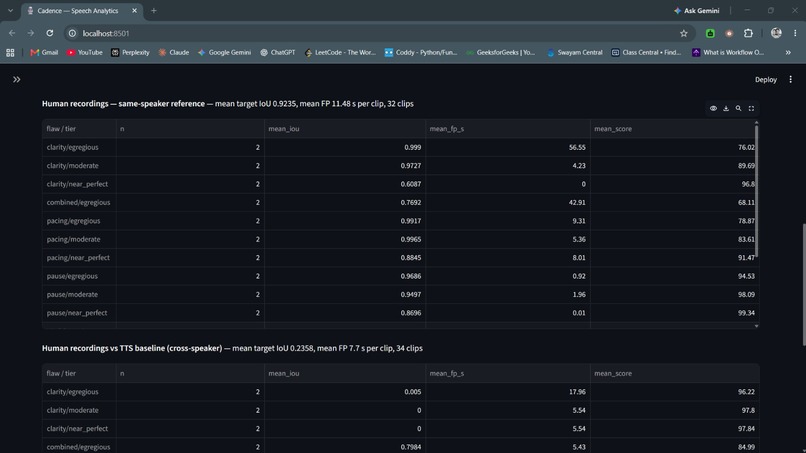
Task: Open the Google Gemini bookmark
Action: pyautogui.click(x=225, y=52)
